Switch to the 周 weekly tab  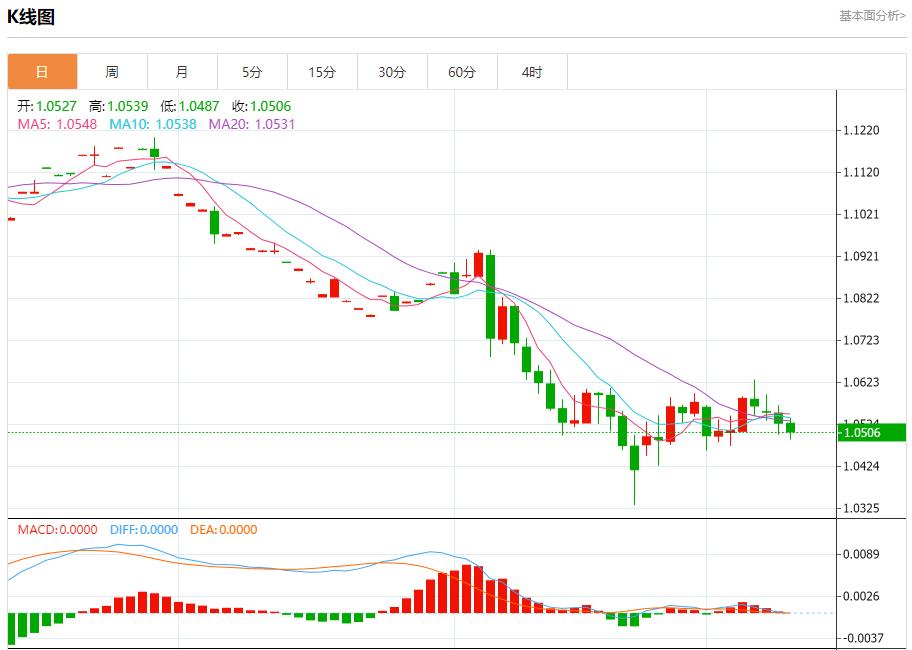pos(112,72)
